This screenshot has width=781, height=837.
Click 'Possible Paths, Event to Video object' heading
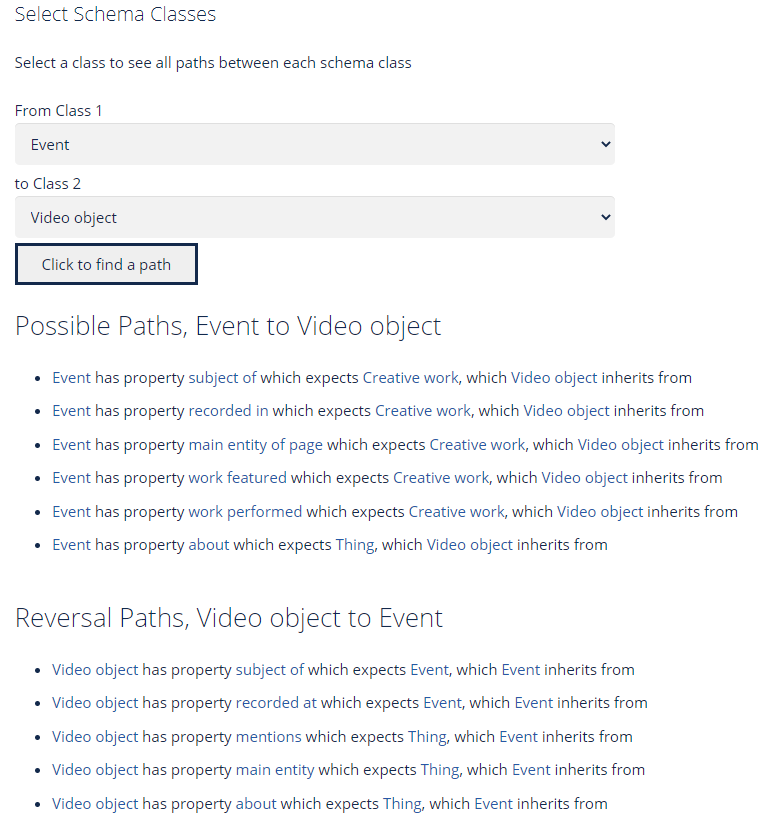click(228, 326)
